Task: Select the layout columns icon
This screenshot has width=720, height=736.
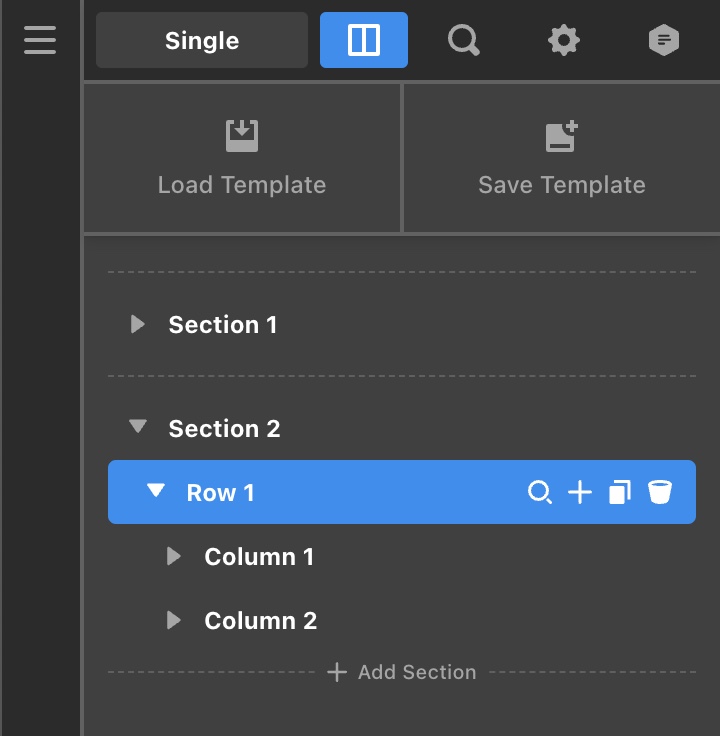Action: [364, 40]
